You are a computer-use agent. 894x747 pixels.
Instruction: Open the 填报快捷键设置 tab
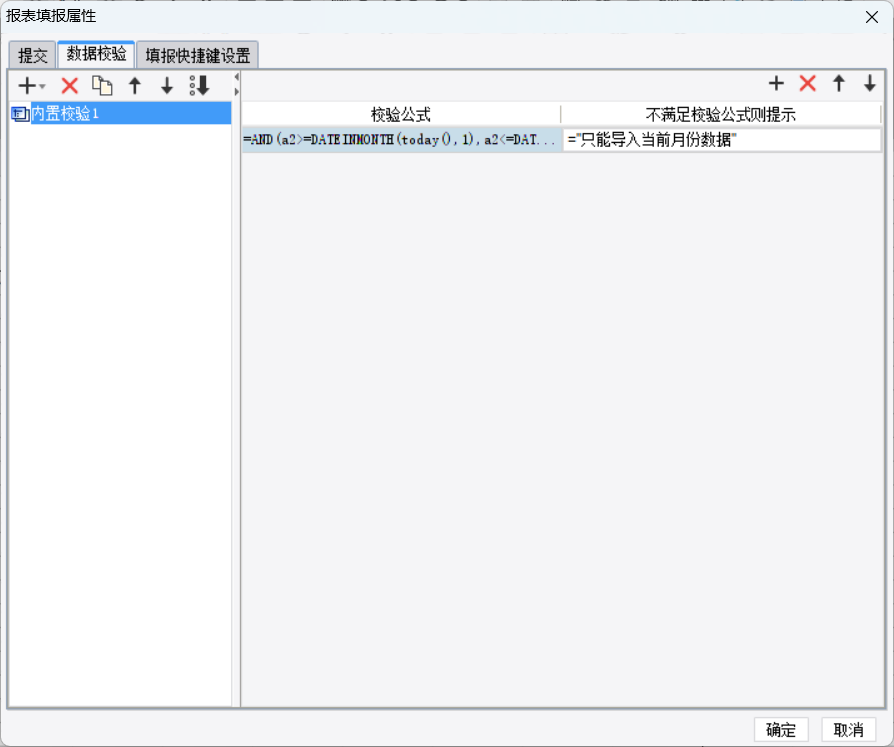tap(198, 55)
